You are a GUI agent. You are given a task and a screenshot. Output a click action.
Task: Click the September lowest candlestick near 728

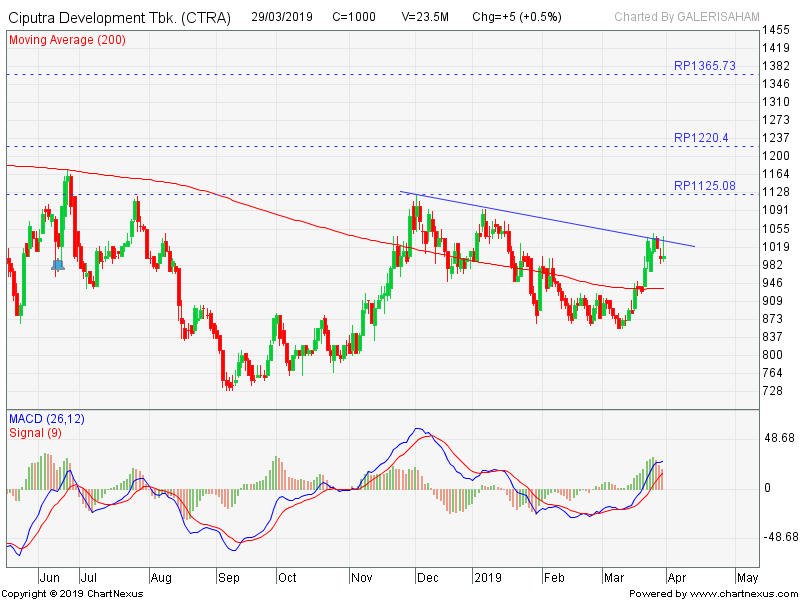[x=228, y=384]
